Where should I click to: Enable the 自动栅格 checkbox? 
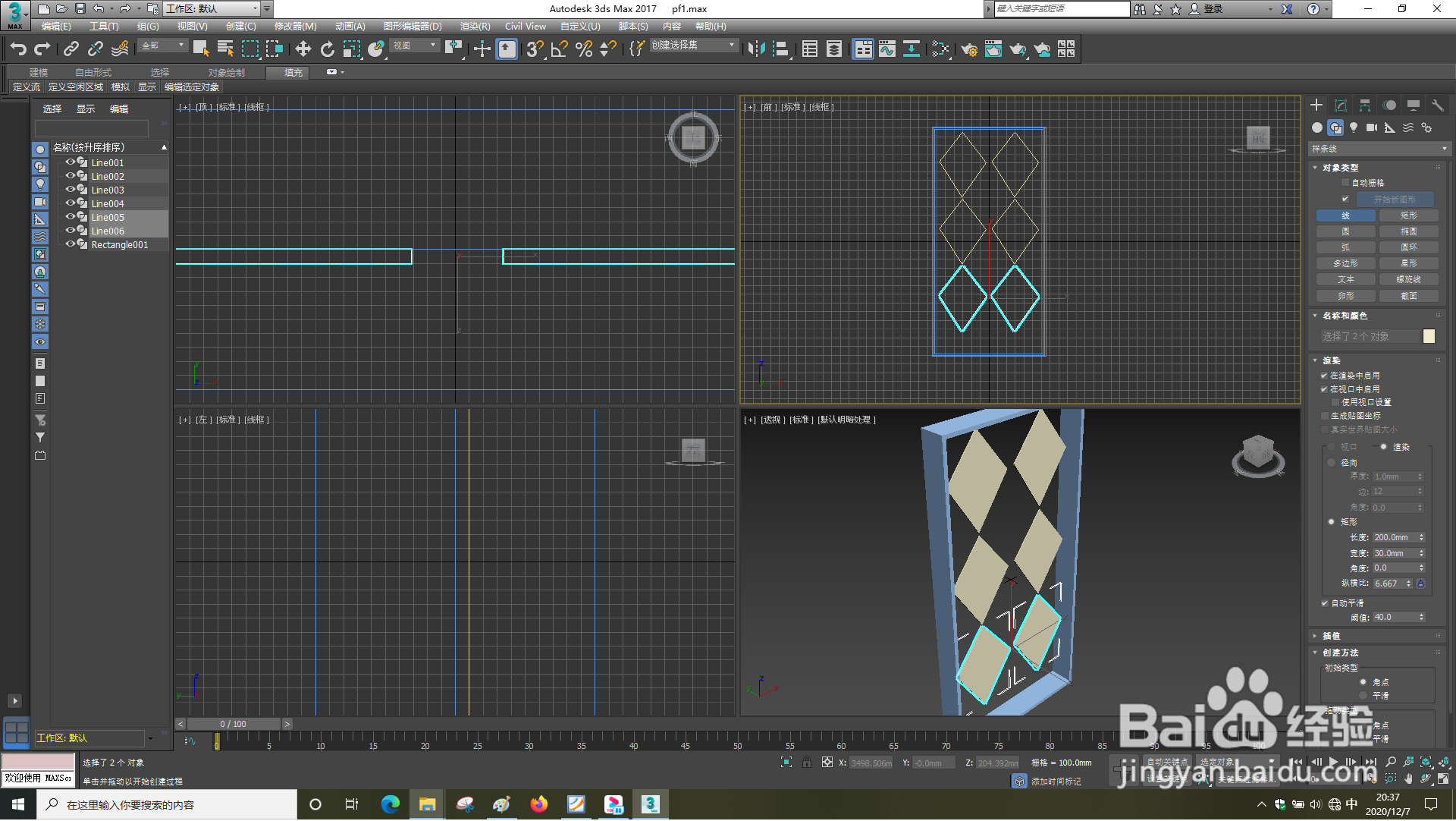click(1345, 183)
